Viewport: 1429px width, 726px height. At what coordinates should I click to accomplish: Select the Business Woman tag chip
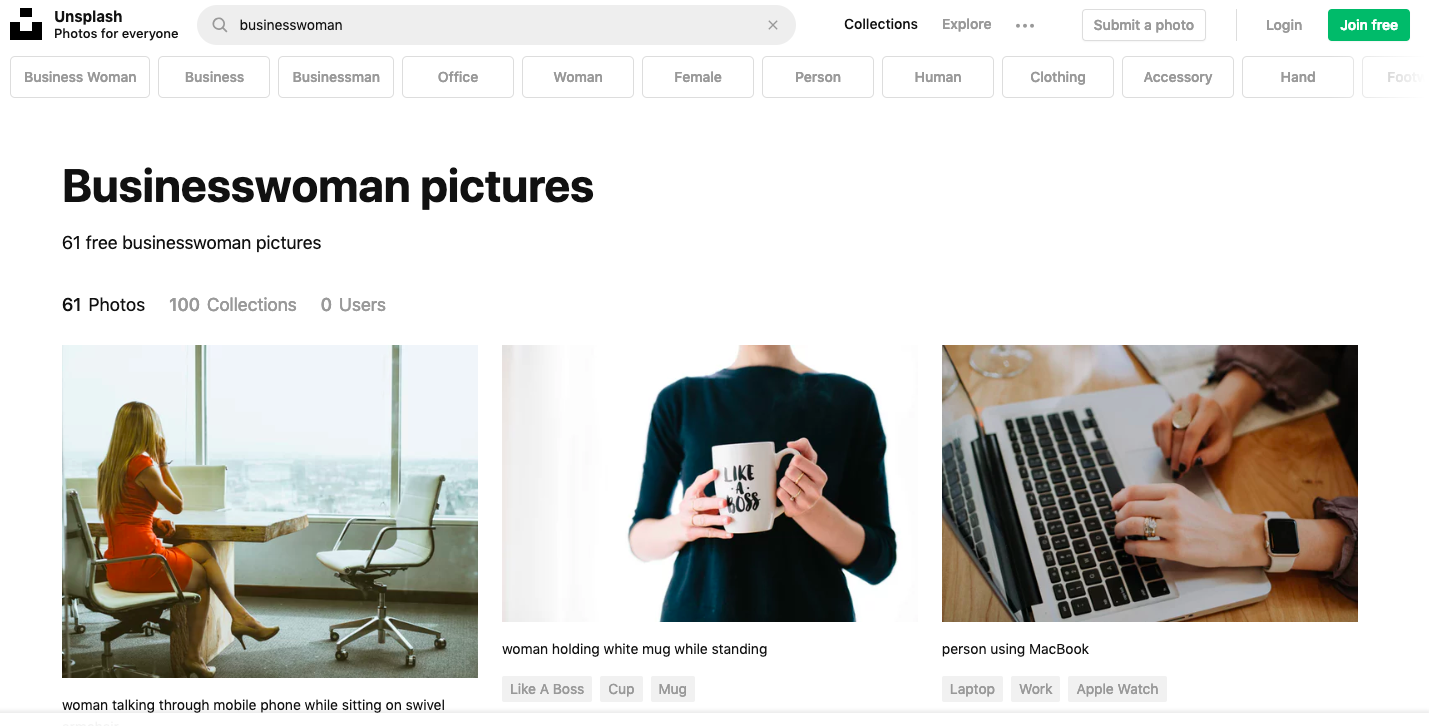[80, 77]
